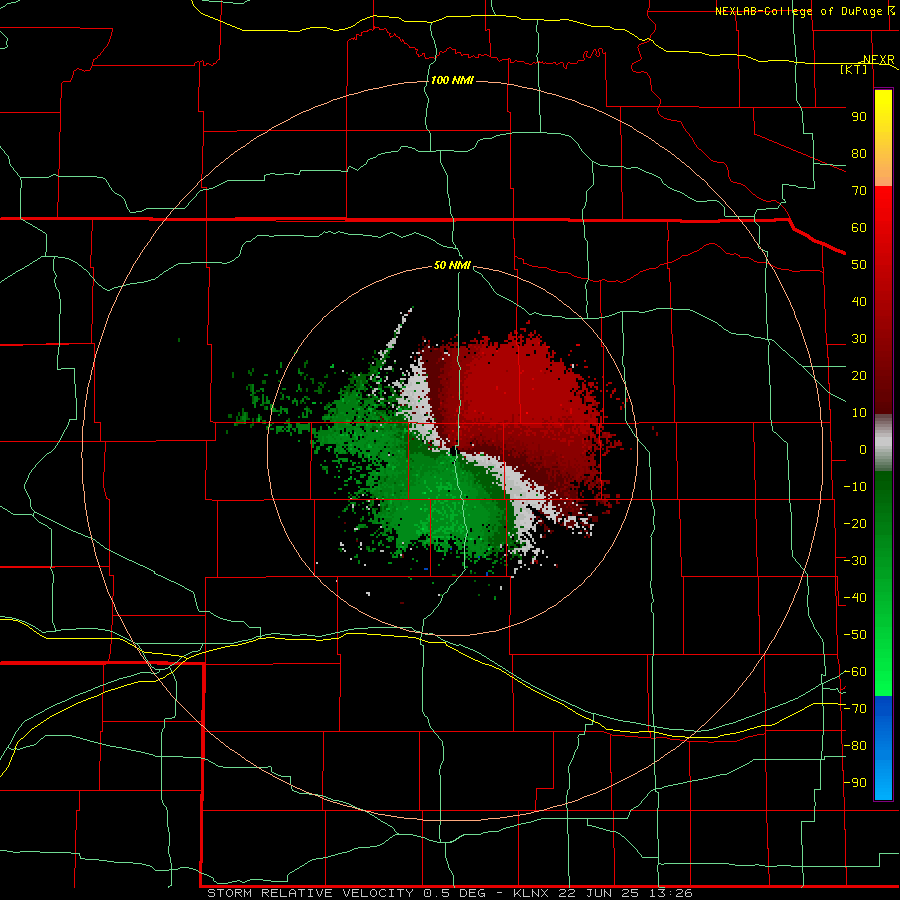This screenshot has height=900, width=900.
Task: Click the red segment of the color bar
Action: click(x=883, y=300)
